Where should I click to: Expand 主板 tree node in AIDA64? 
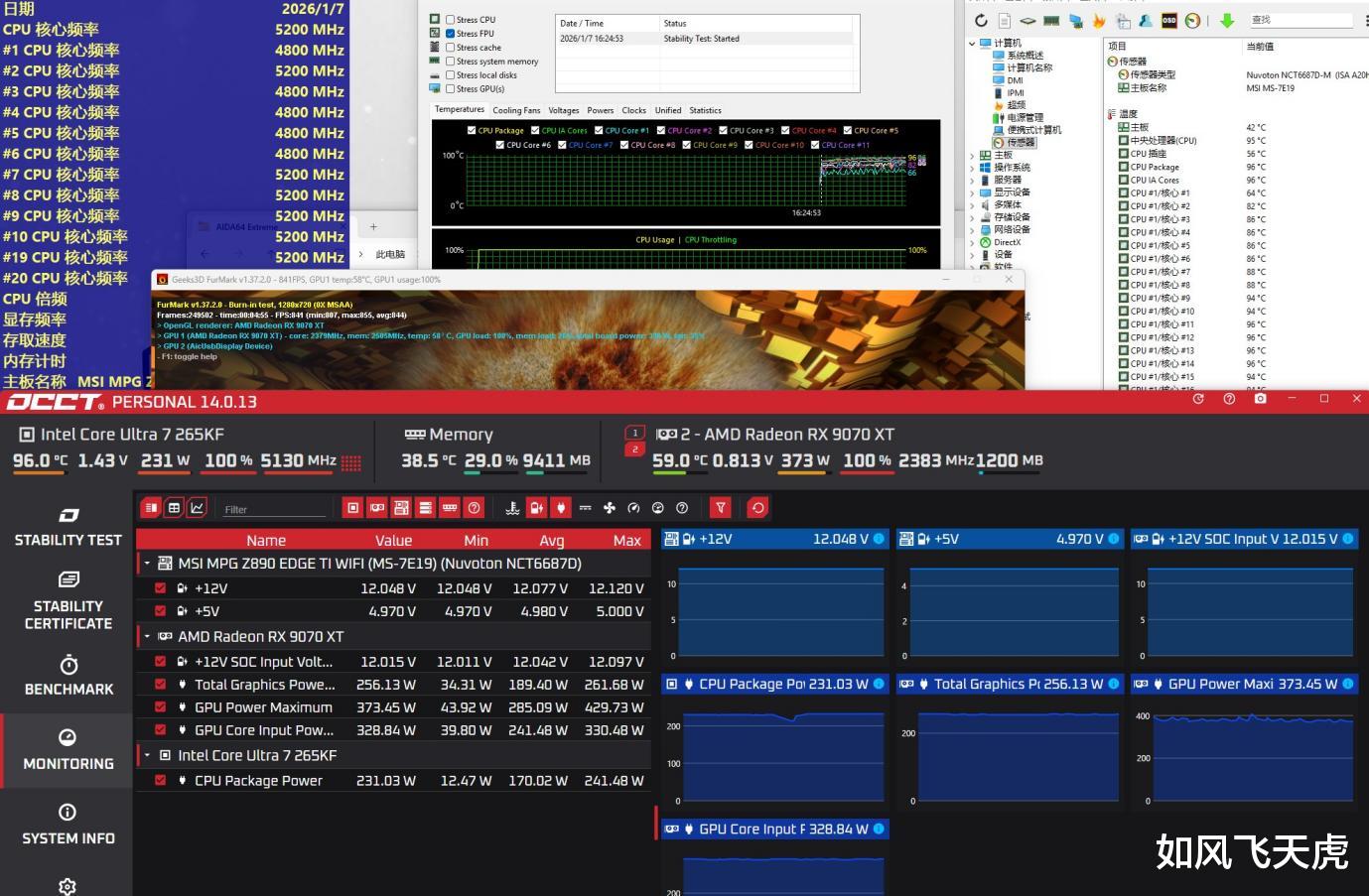pyautogui.click(x=972, y=156)
